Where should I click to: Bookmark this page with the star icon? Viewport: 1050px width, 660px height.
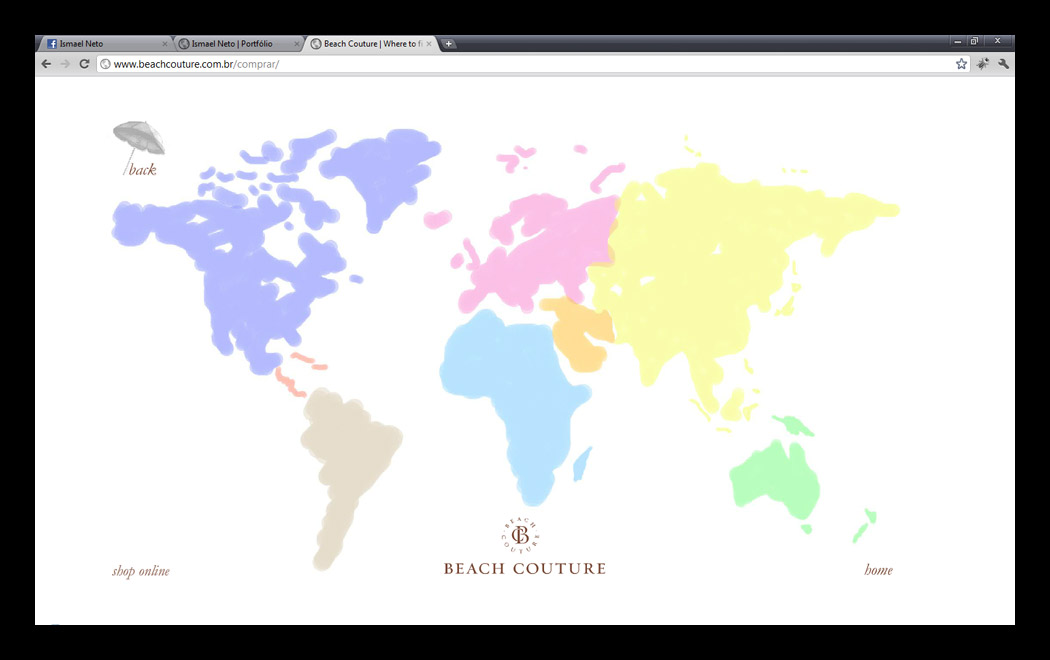[962, 64]
